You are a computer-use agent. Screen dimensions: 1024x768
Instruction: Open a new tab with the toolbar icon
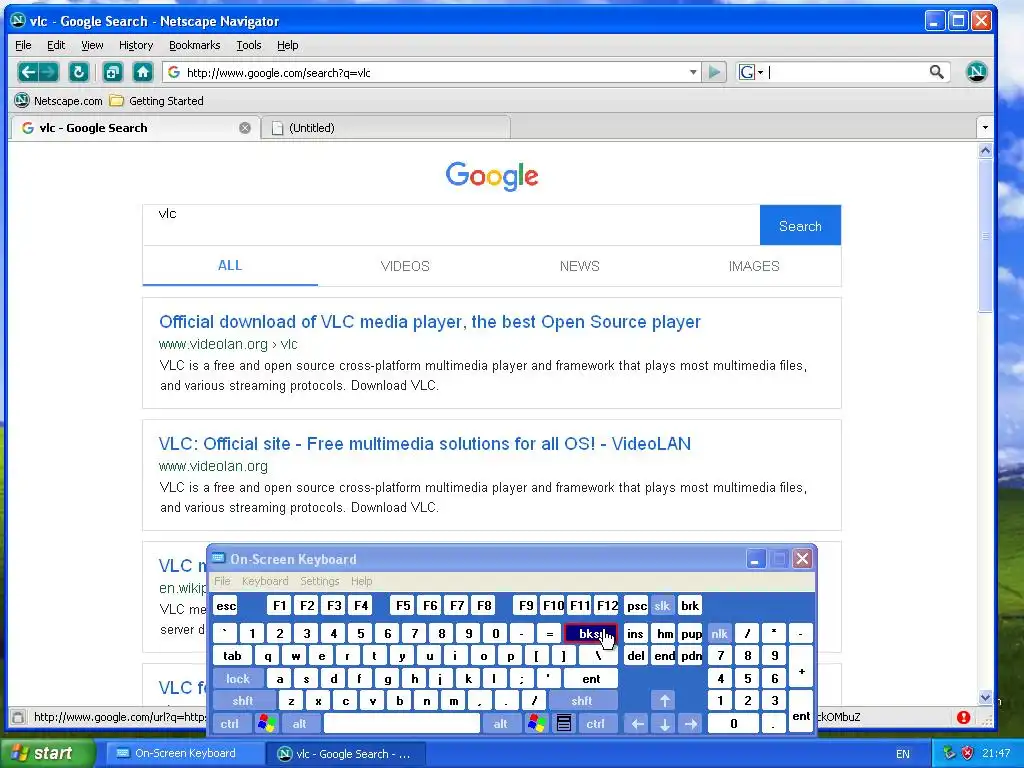[113, 72]
